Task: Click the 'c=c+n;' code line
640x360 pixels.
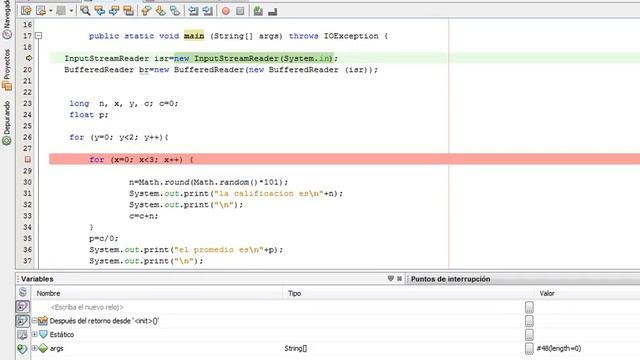Action: coord(144,216)
